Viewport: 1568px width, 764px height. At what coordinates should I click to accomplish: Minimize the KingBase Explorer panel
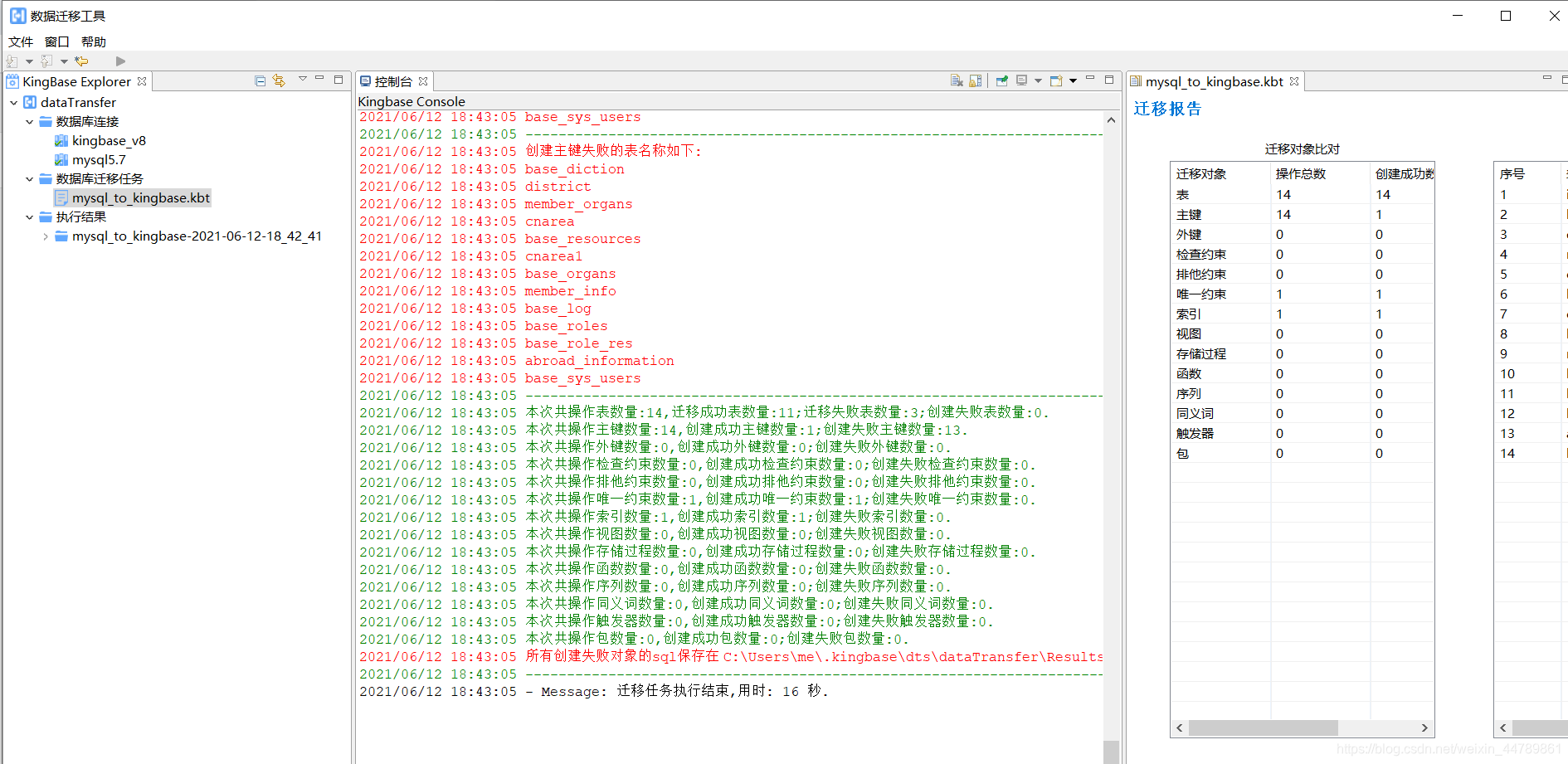pyautogui.click(x=319, y=79)
